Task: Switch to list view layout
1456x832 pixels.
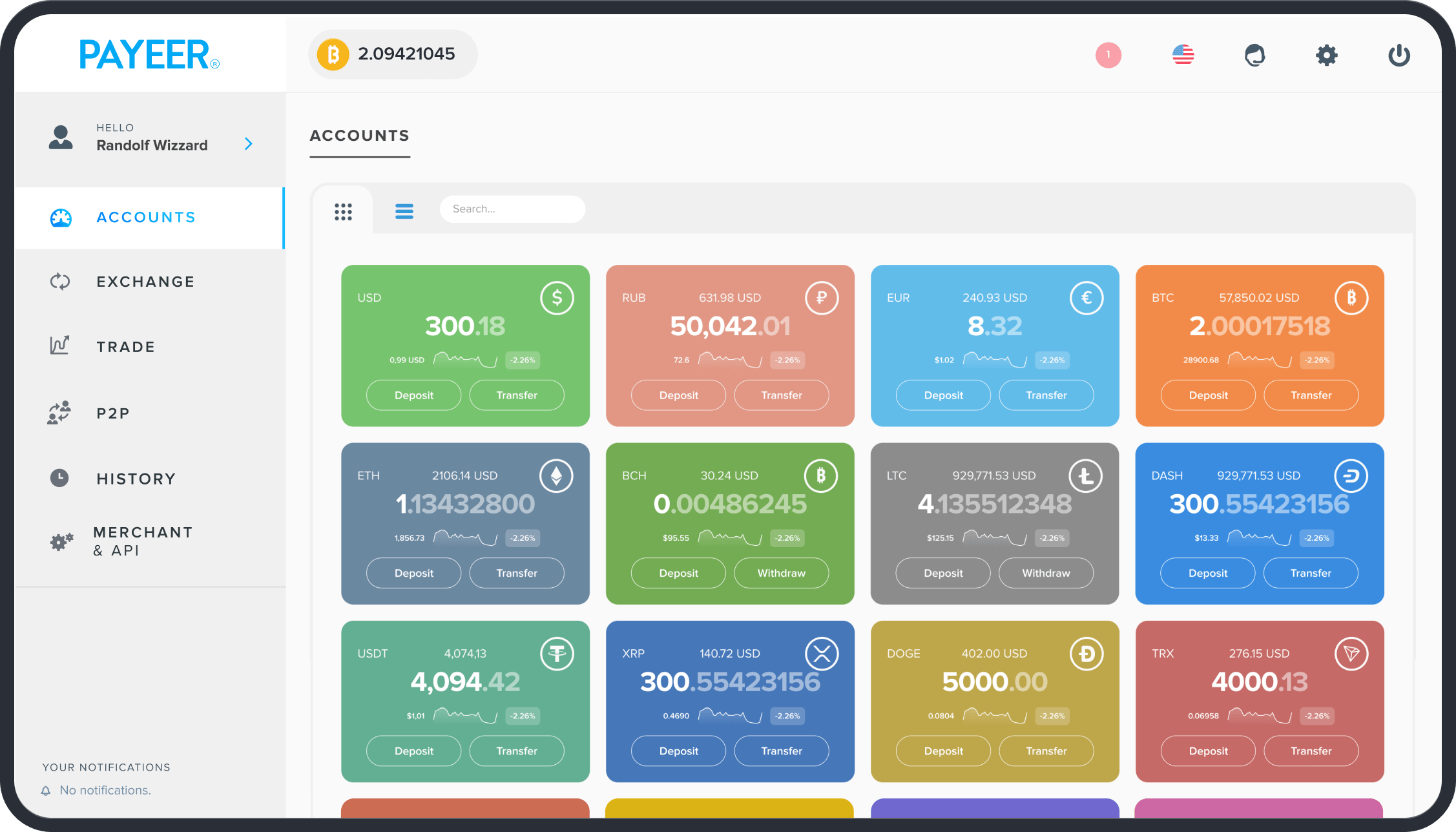Action: tap(404, 211)
